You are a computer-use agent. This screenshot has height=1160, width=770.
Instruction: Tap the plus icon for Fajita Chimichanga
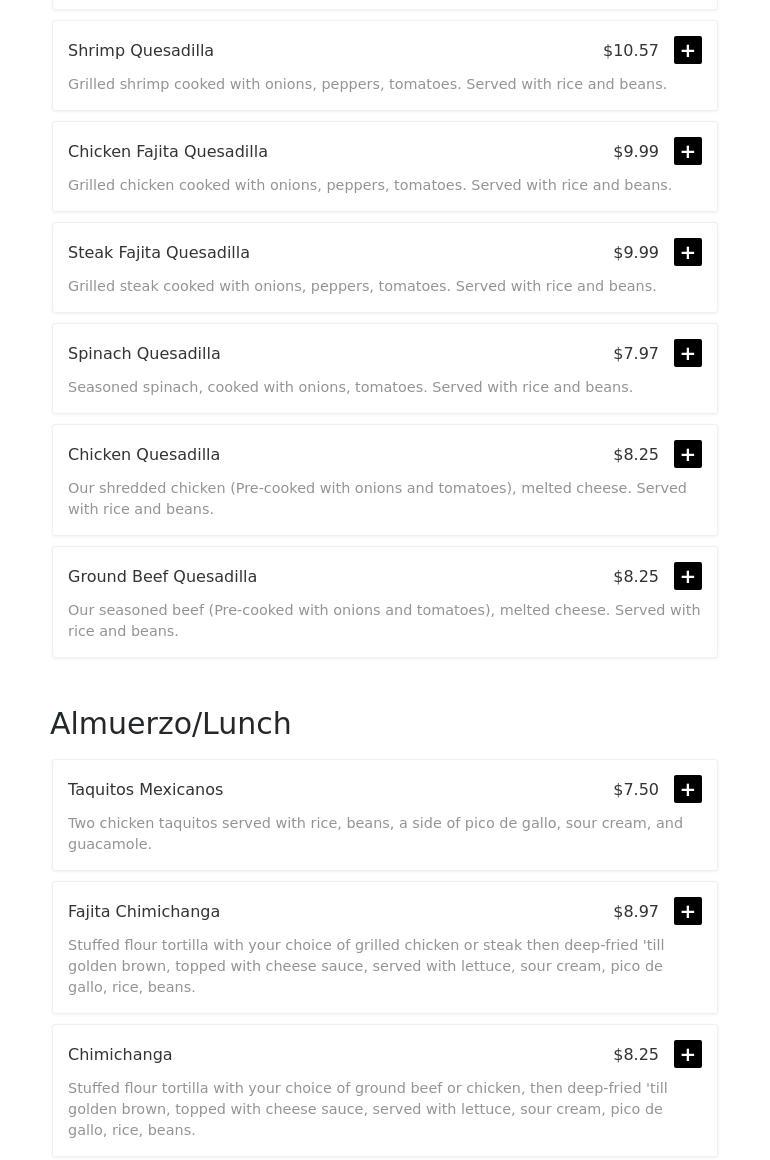tap(688, 911)
